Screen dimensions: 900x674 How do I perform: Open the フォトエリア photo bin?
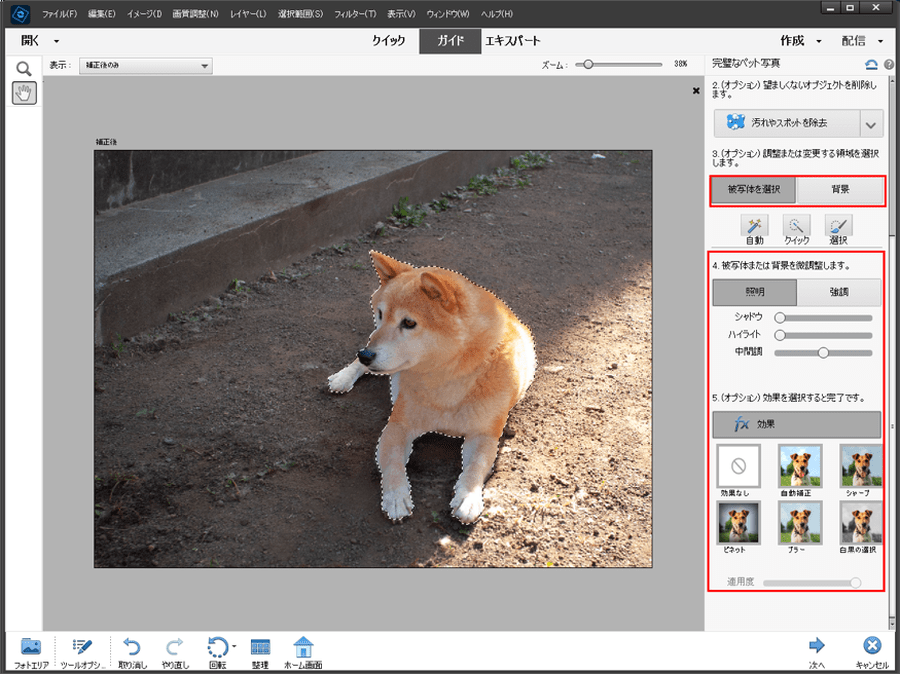click(31, 647)
